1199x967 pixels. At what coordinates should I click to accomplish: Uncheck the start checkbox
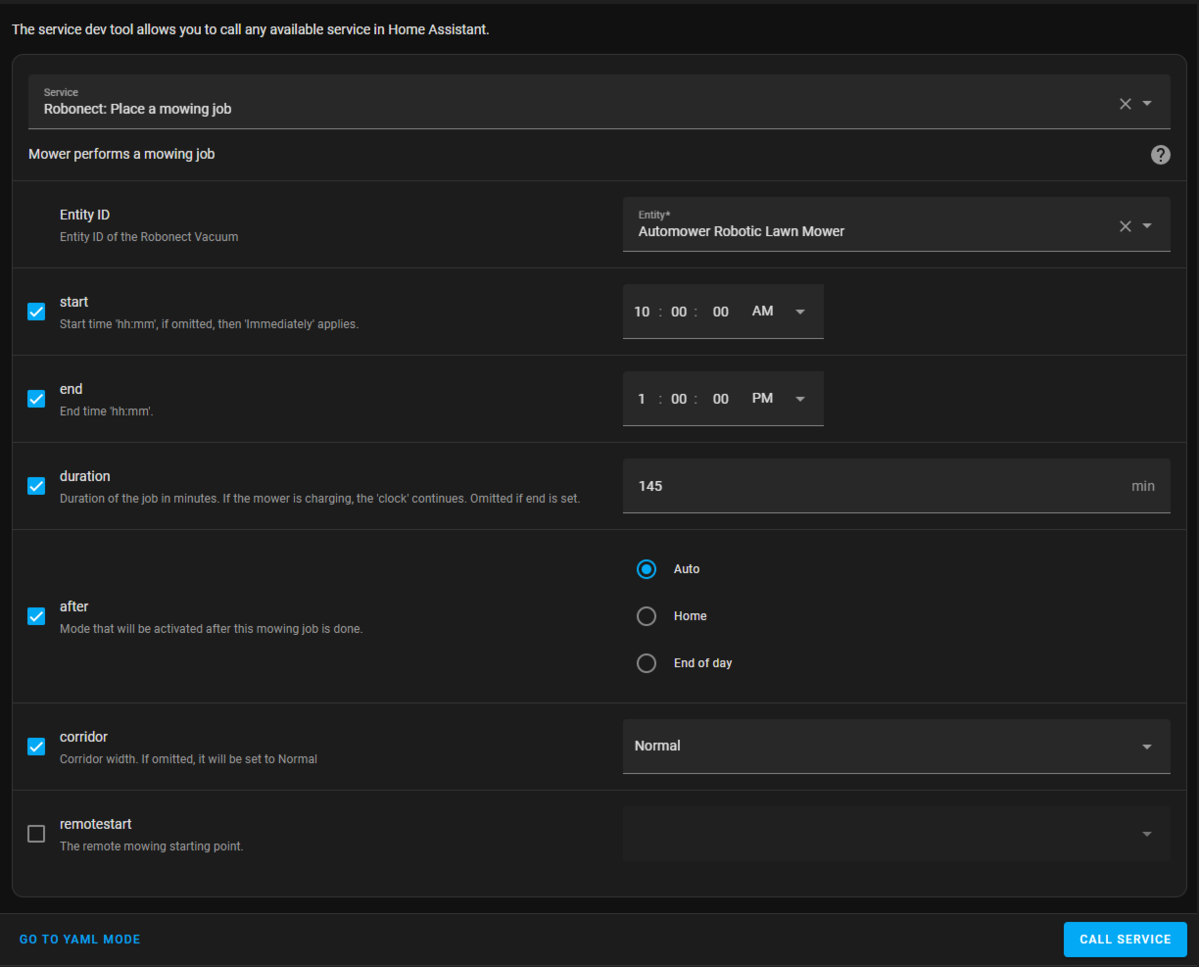pyautogui.click(x=36, y=312)
